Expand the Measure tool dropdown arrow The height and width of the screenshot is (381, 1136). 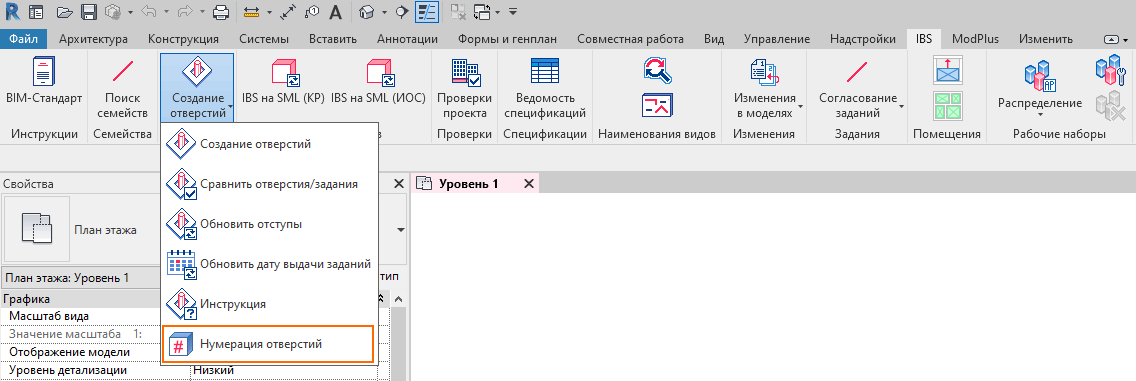pos(269,12)
